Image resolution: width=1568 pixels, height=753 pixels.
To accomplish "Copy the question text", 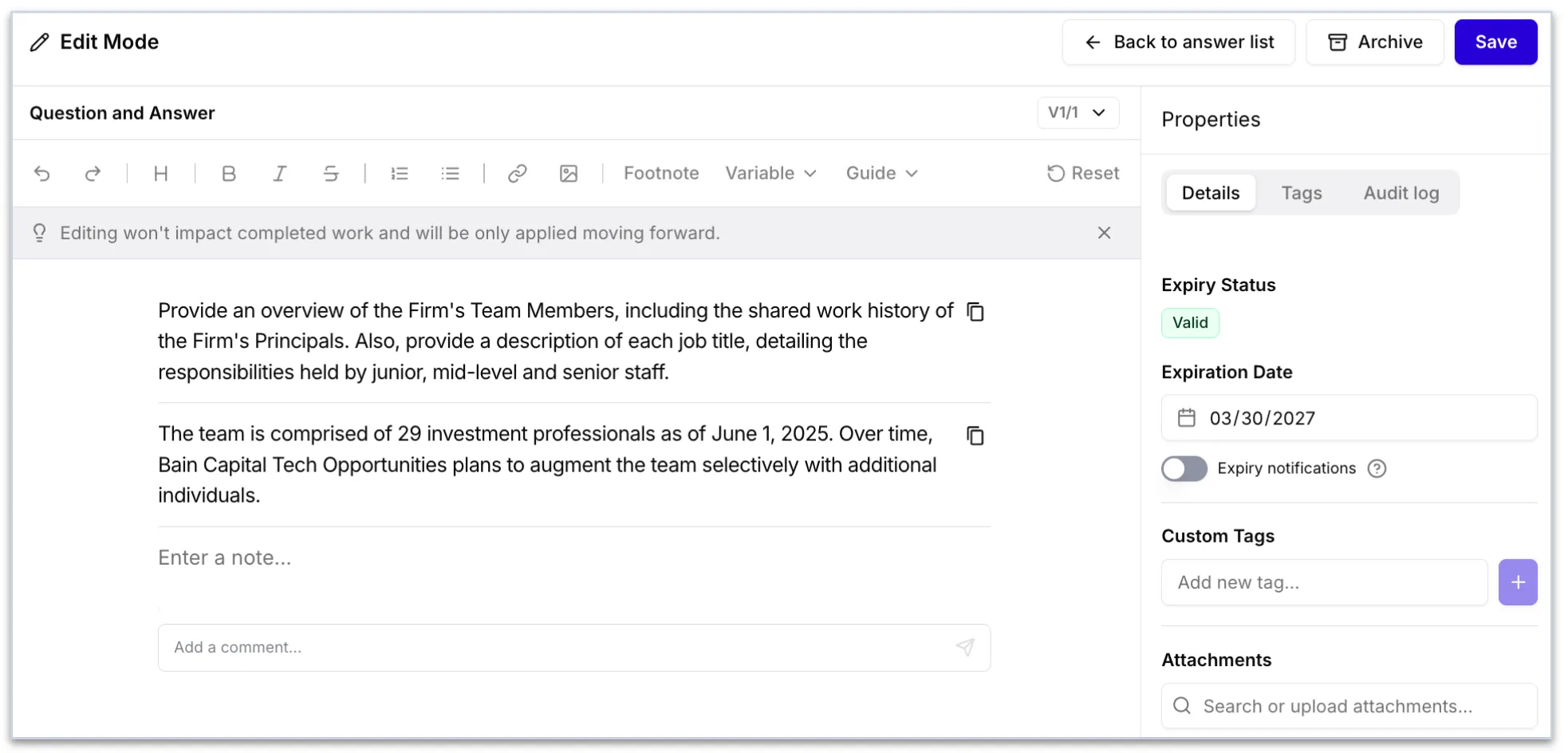I will 975,311.
